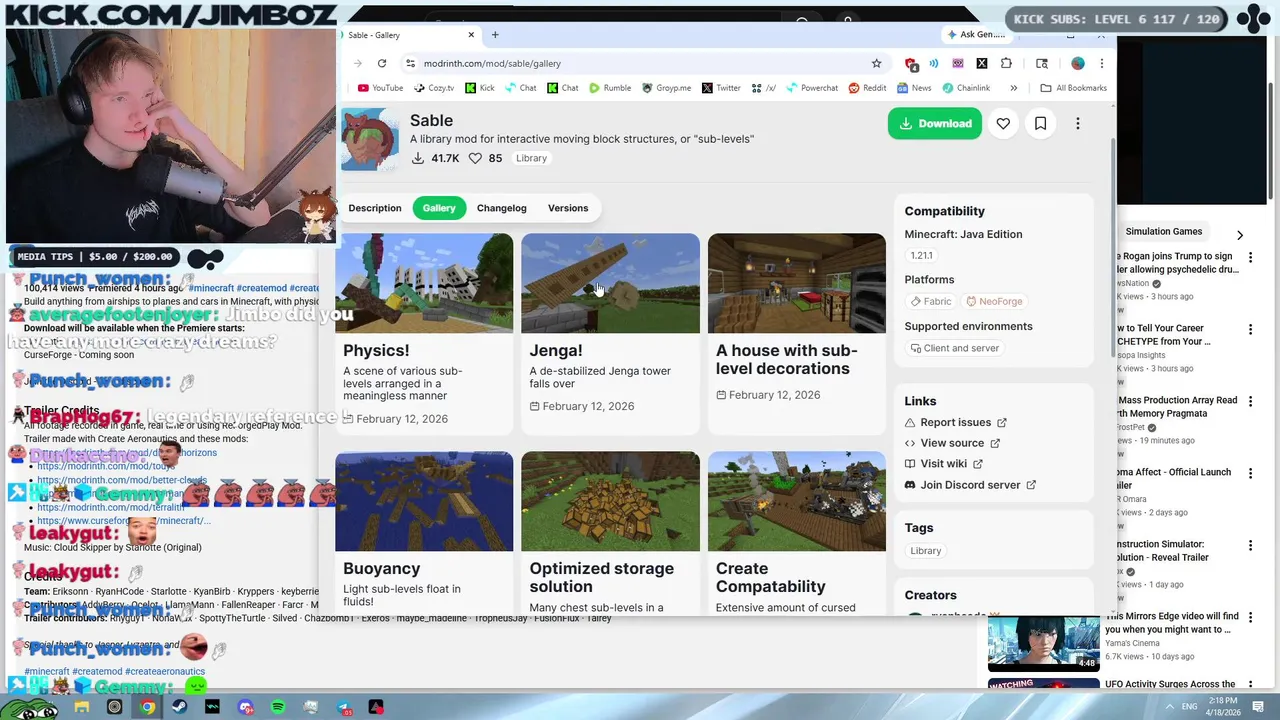Click Ask Gemini button in title bar
Viewport: 1280px width, 720px height.
[976, 34]
